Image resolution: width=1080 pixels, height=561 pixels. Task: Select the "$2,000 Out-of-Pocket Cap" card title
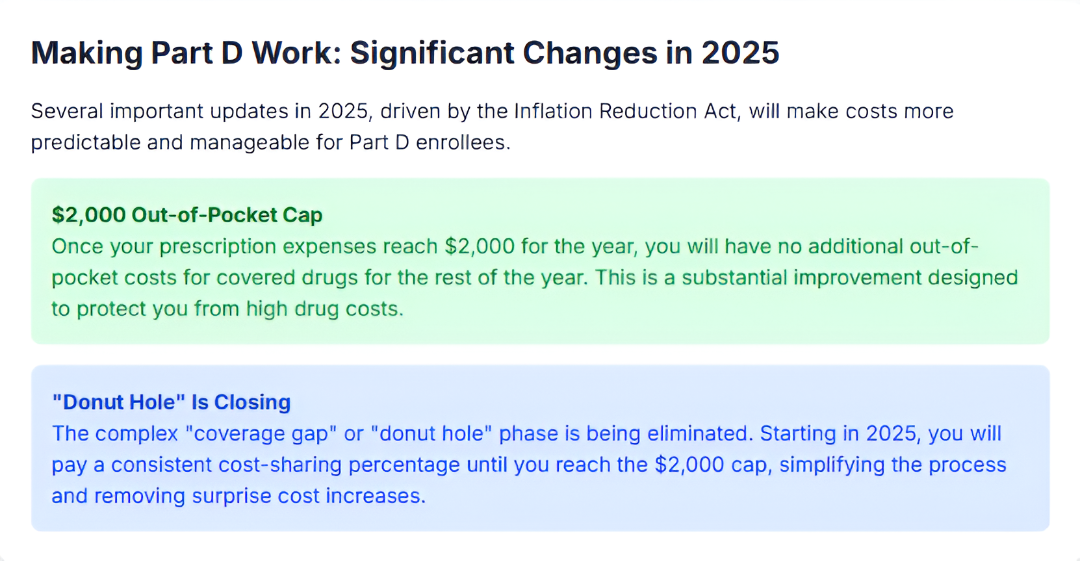(x=187, y=214)
